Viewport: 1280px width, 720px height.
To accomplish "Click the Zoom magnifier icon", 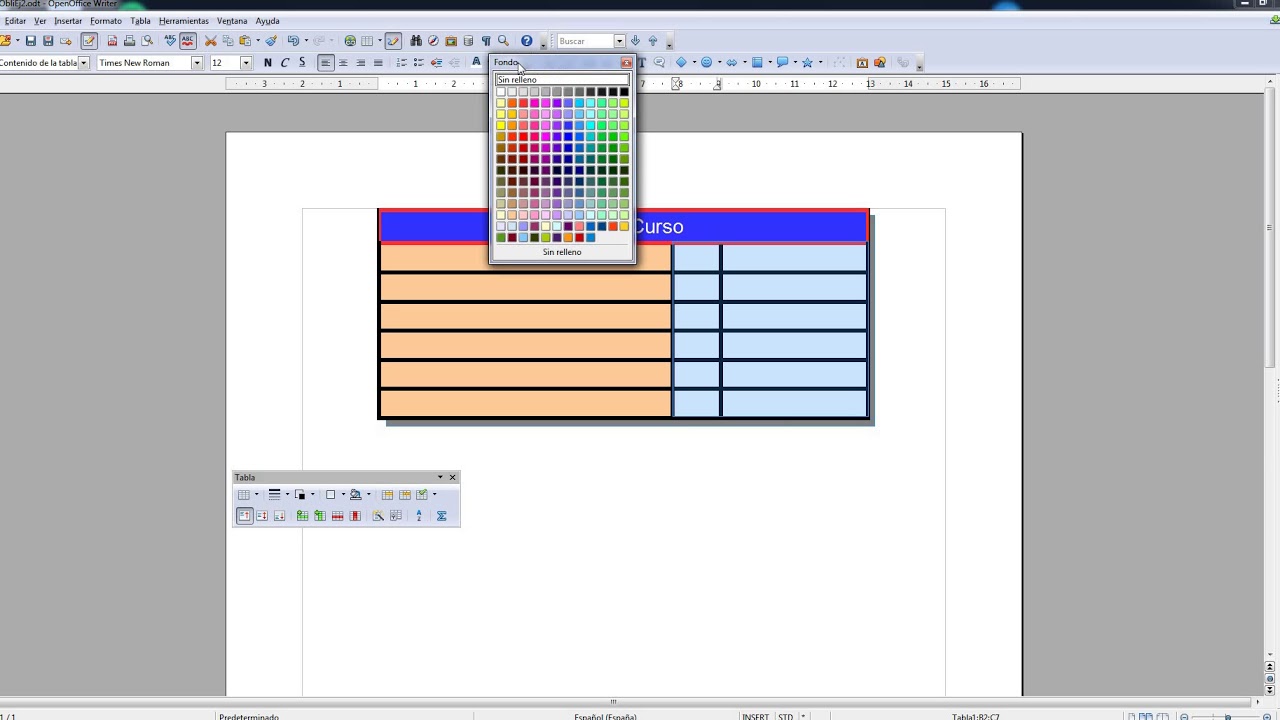I will point(503,41).
